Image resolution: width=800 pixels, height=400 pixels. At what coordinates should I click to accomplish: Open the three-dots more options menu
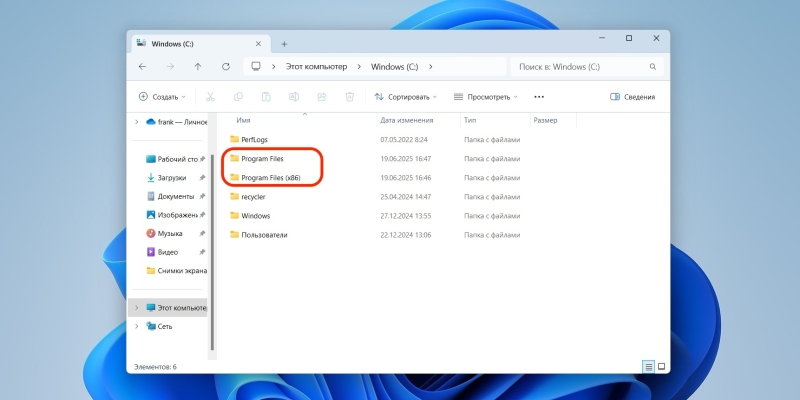click(x=539, y=96)
